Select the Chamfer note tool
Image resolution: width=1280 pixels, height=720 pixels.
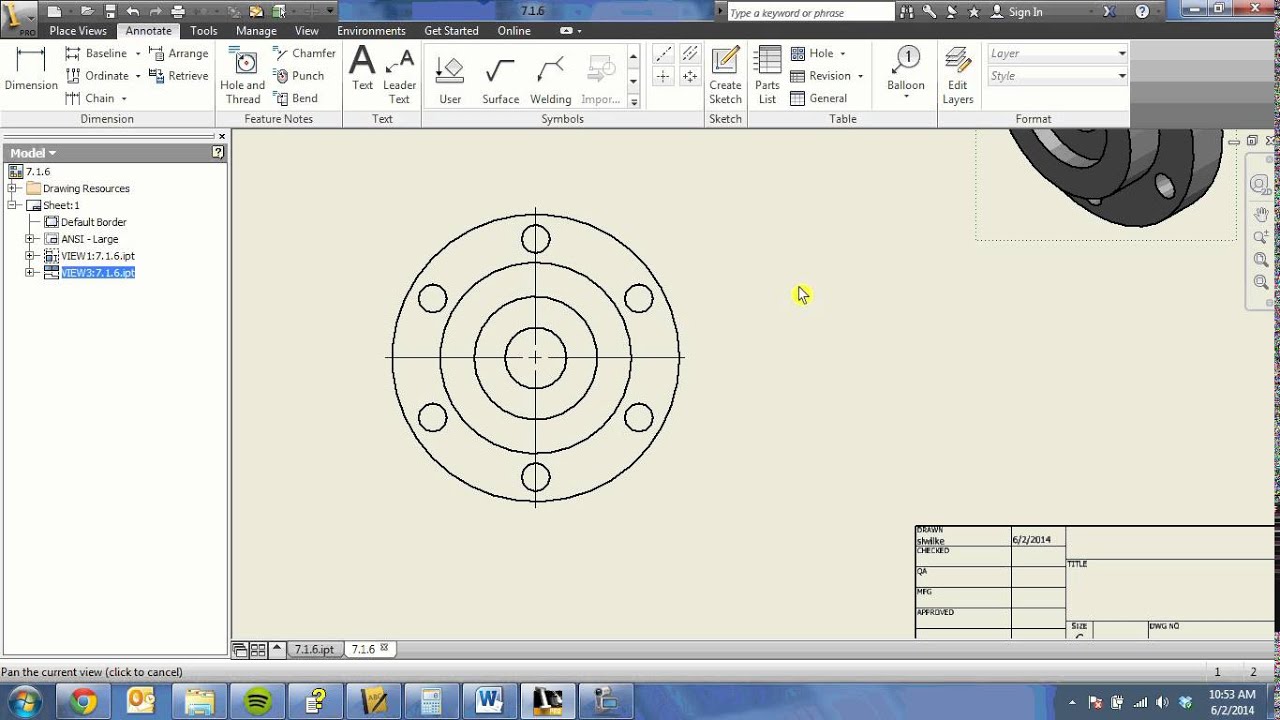(304, 53)
